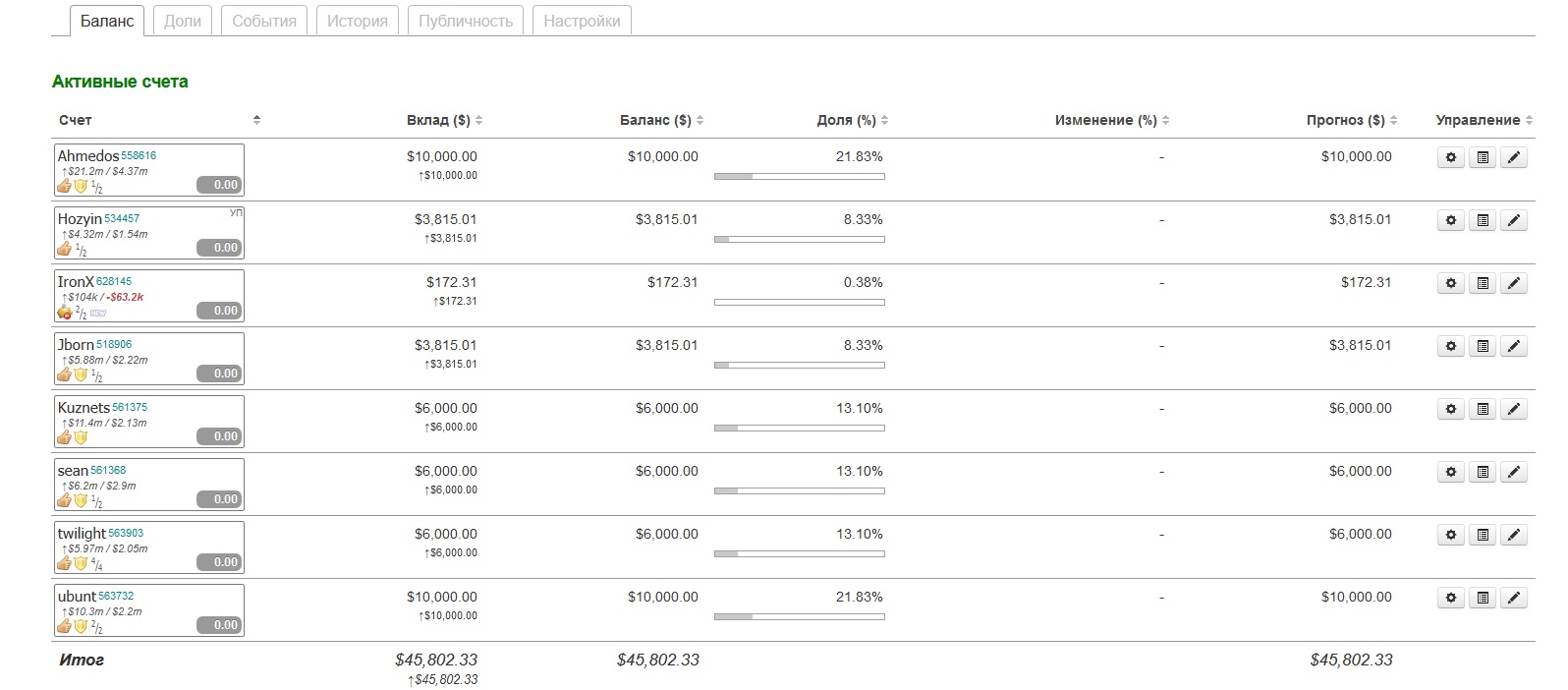Open account link 561368 next to sean
The width and height of the screenshot is (1568, 690).
coord(108,470)
